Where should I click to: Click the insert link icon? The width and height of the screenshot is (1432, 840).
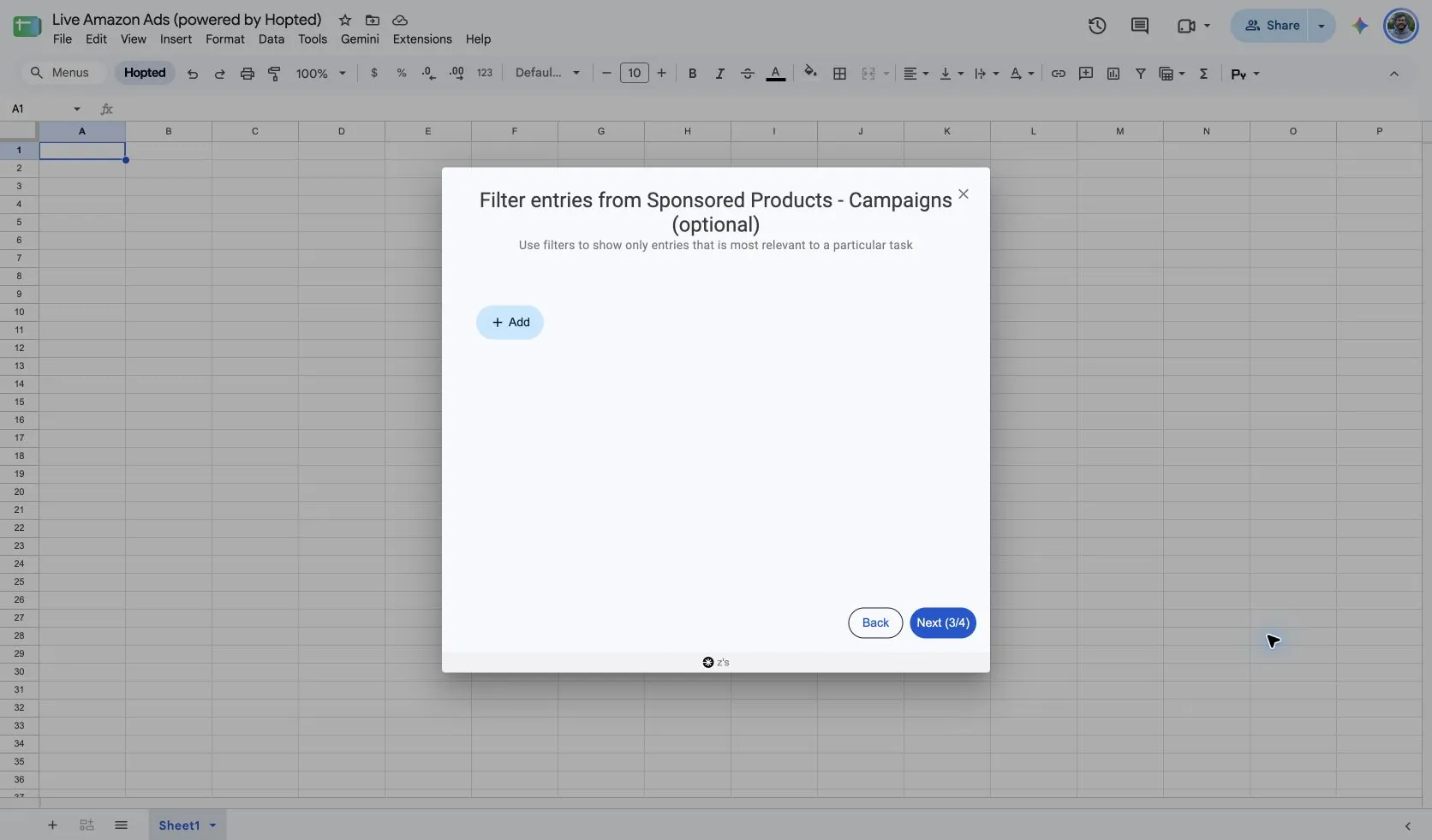[x=1059, y=74]
